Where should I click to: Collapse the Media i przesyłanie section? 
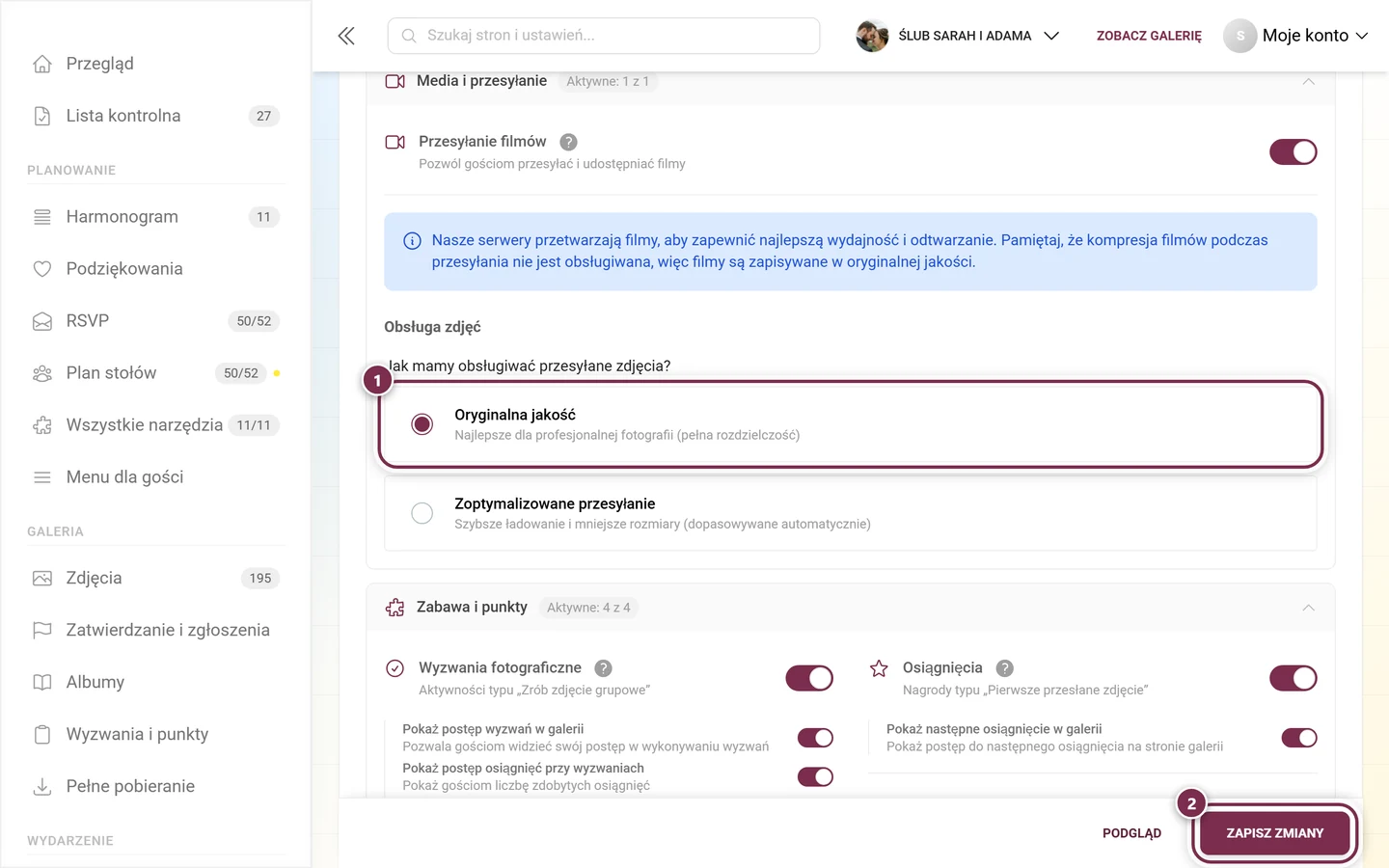click(1309, 82)
